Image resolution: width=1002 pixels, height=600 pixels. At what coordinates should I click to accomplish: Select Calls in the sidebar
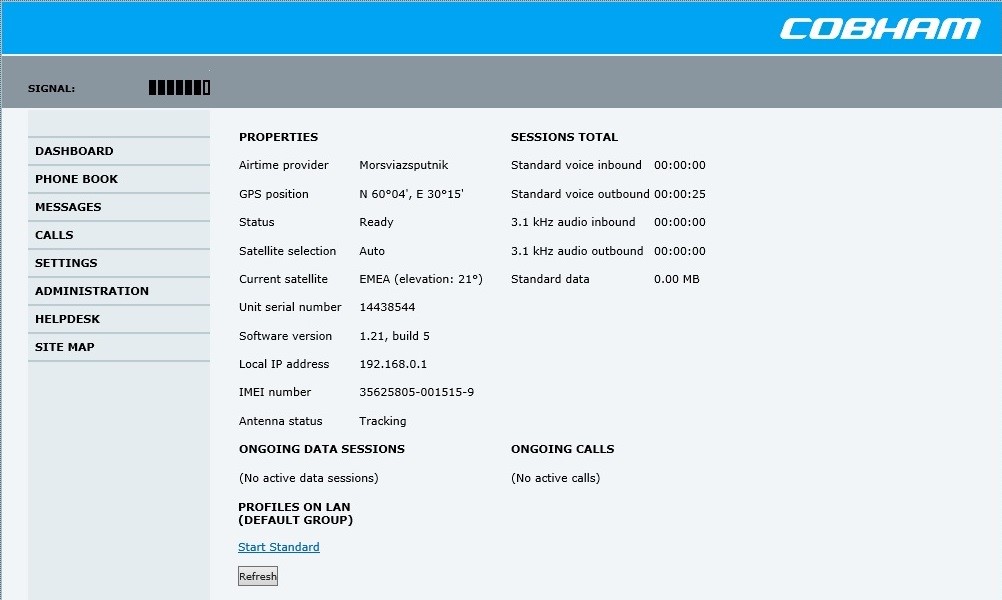[54, 235]
